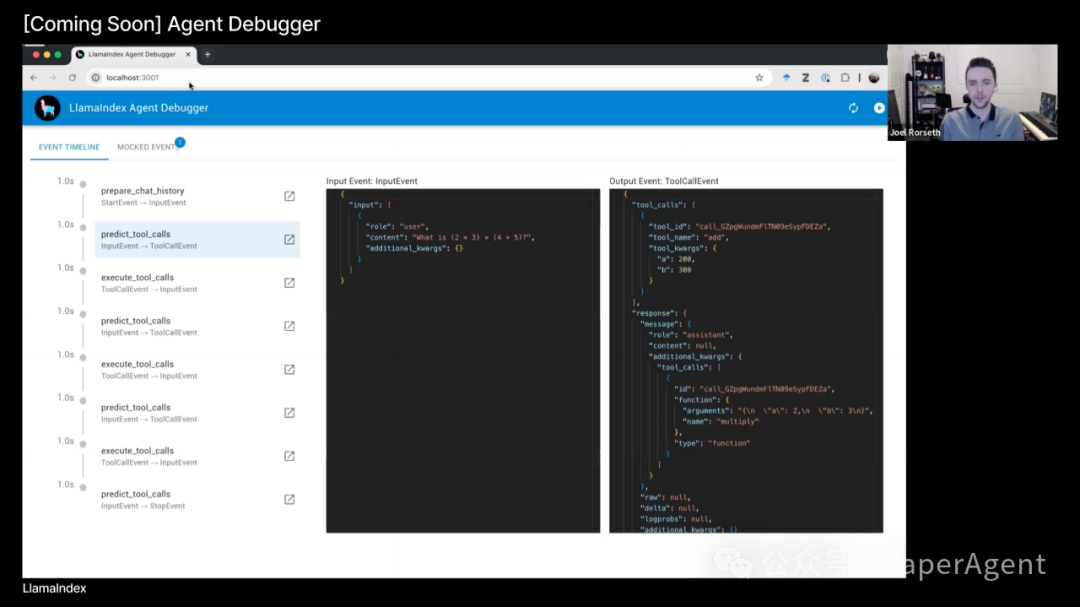Open pop-out icon for the StopEvent predict_tool_calls row

pyautogui.click(x=289, y=499)
